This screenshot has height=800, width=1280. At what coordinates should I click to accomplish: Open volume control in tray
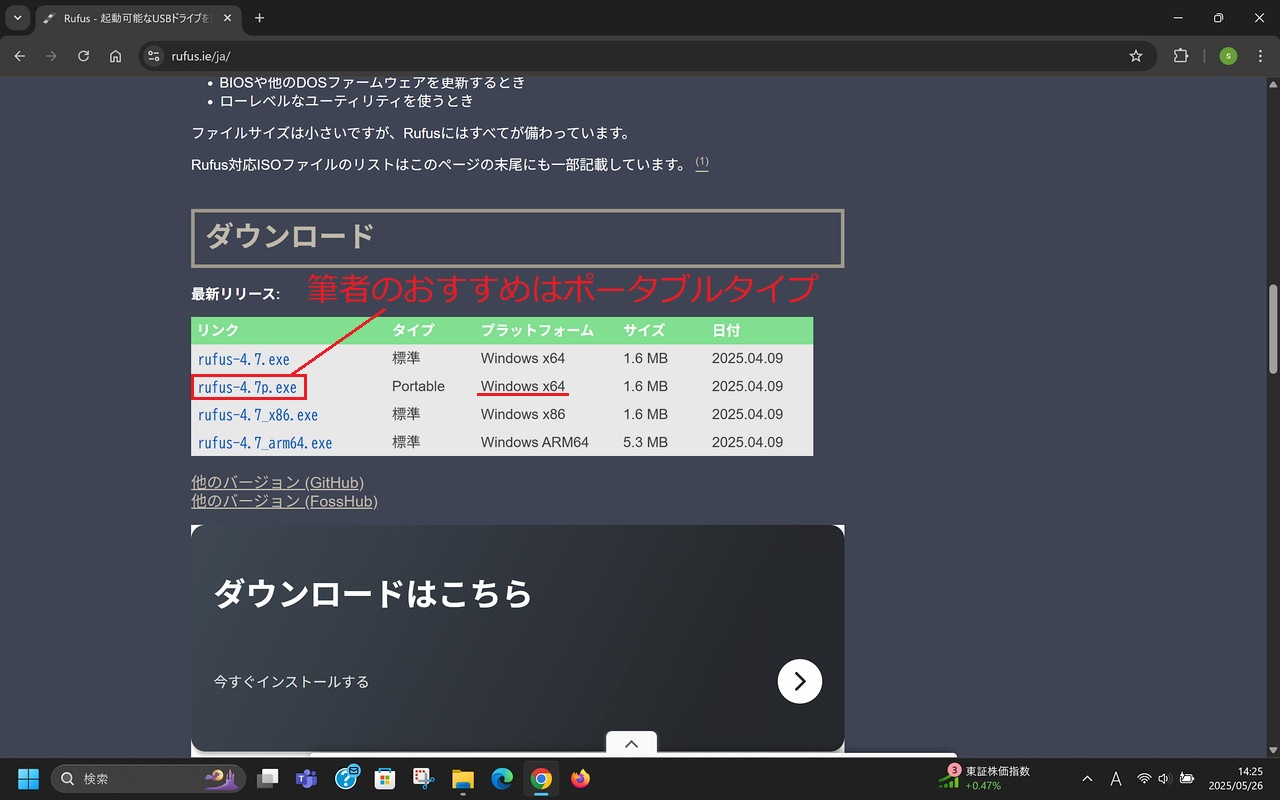tap(1164, 778)
